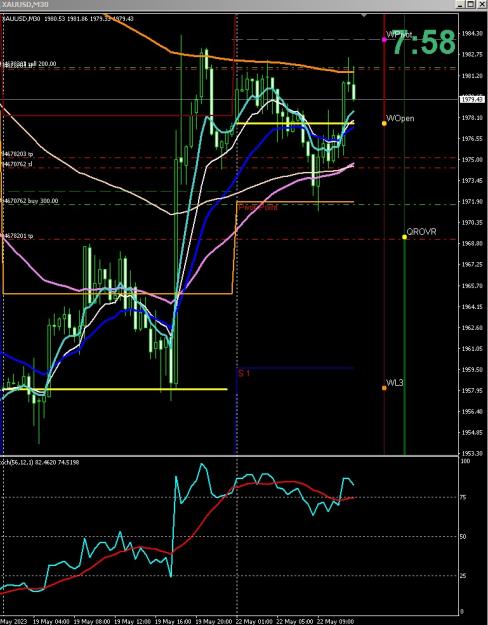Click the 22 May 09:00 time label
Viewport: 488px width, 625px height.
pos(335,621)
